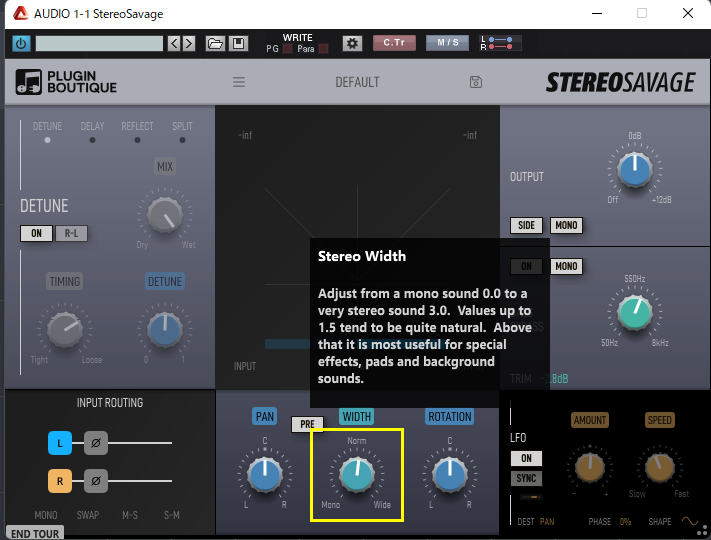Invert phase on the R channel
Screen dimensions: 711x540
pyautogui.click(x=96, y=481)
